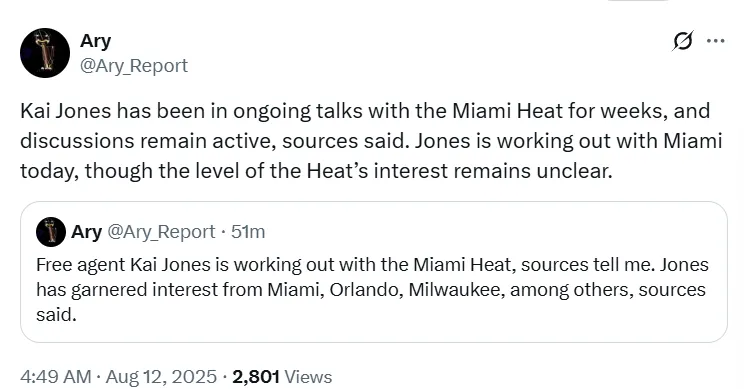Open the Grok explain-post icon

point(682,41)
